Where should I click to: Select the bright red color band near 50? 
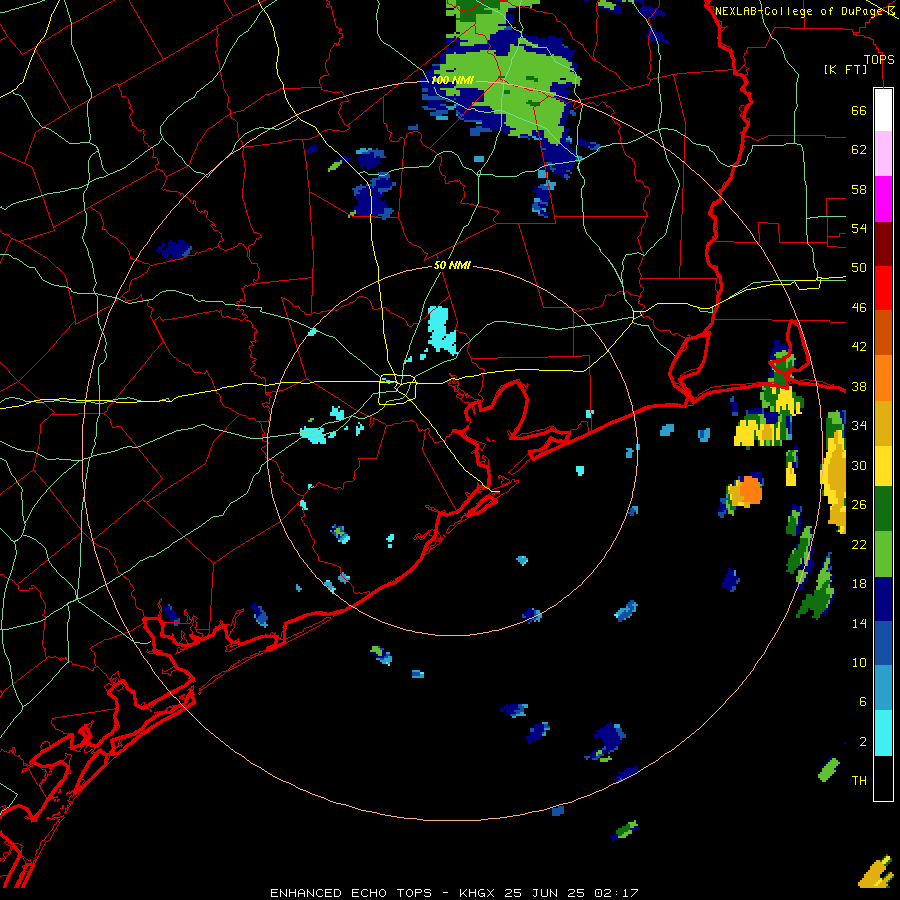883,288
